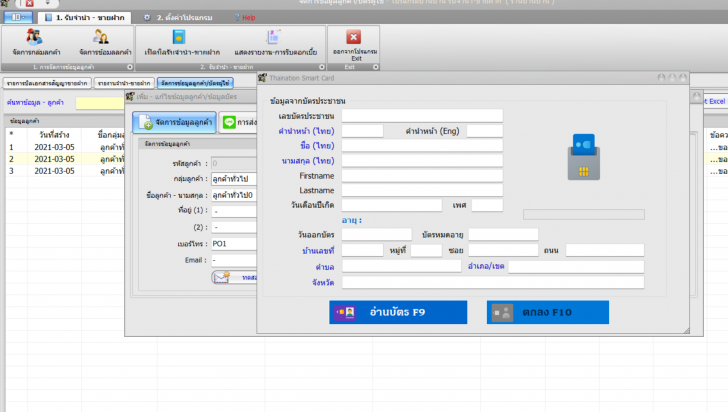
Task: Click the smart card reader image
Action: [584, 157]
